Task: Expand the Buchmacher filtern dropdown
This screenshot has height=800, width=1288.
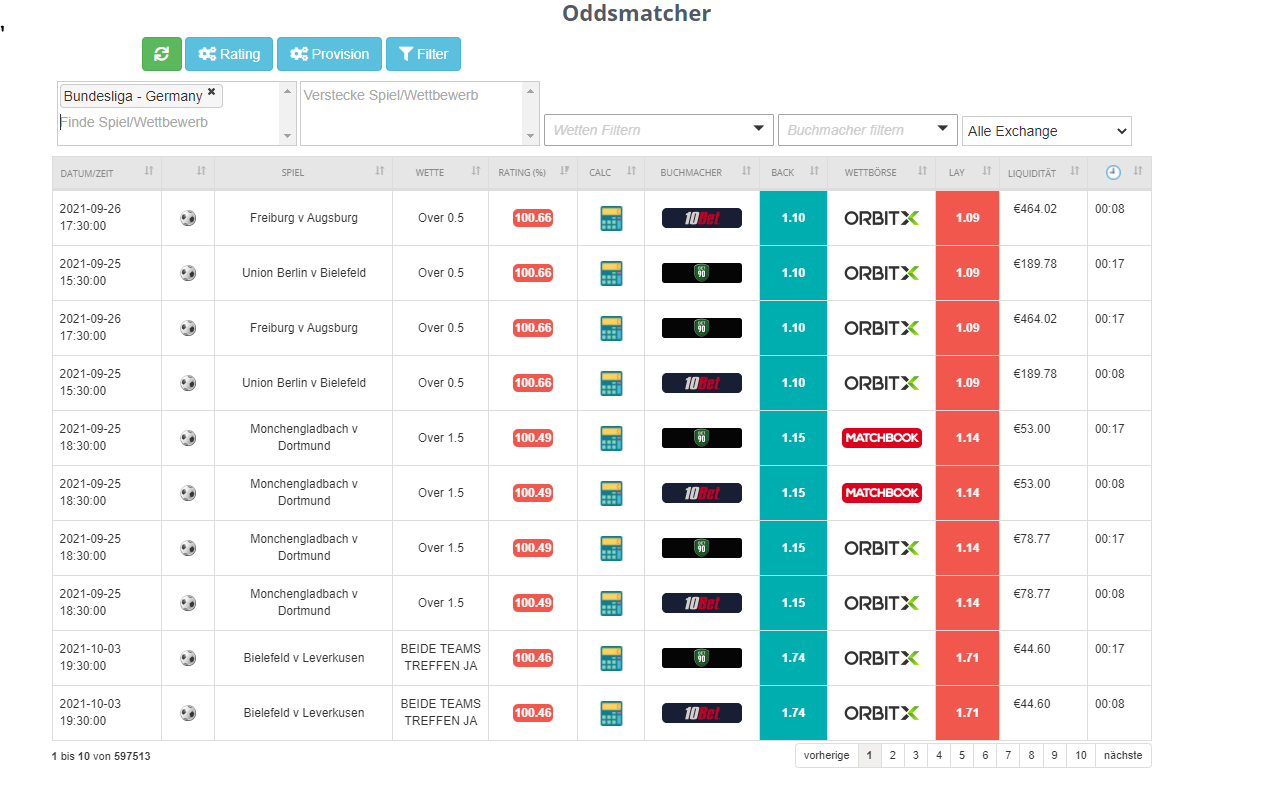Action: click(x=867, y=130)
